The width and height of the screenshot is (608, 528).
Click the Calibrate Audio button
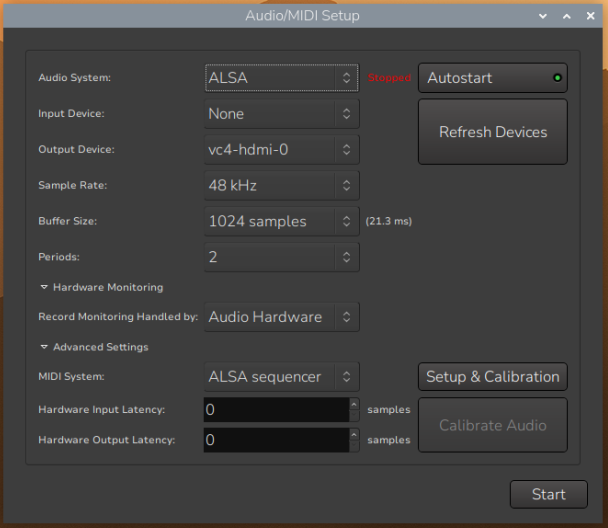pyautogui.click(x=492, y=425)
